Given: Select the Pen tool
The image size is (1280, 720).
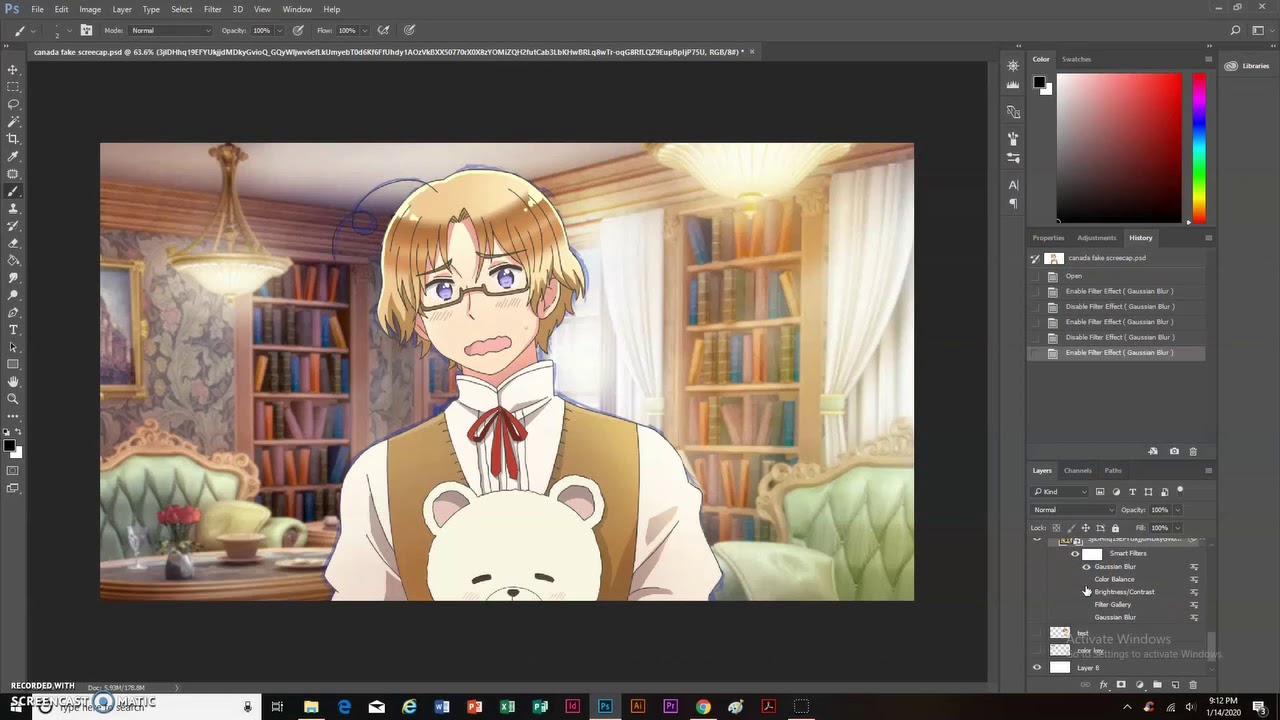Looking at the screenshot, I should (13, 312).
